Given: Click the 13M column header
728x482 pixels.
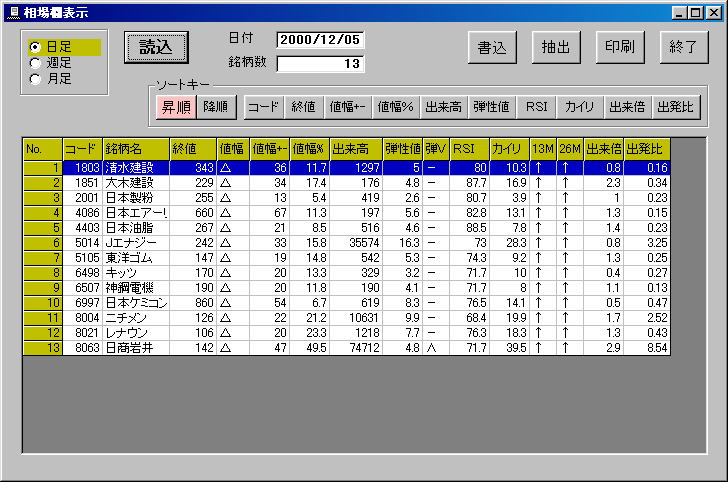Looking at the screenshot, I should 543,149.
